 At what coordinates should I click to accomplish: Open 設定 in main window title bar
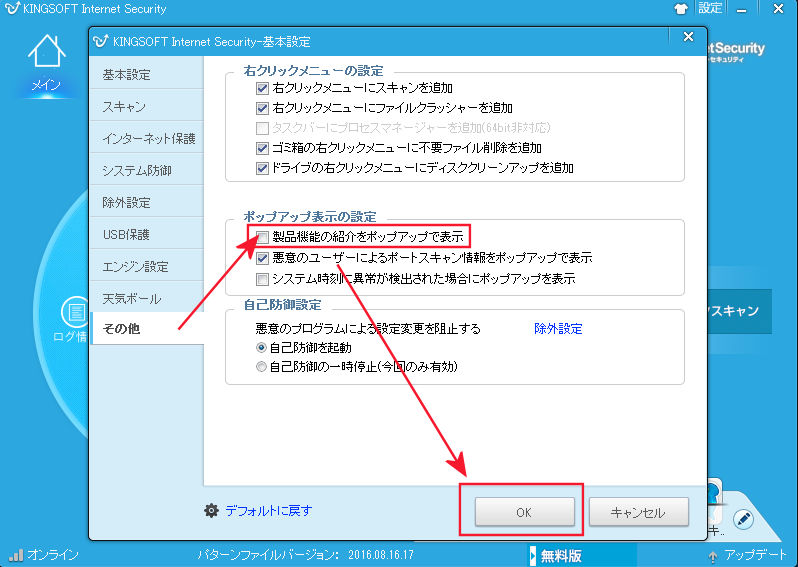click(710, 8)
